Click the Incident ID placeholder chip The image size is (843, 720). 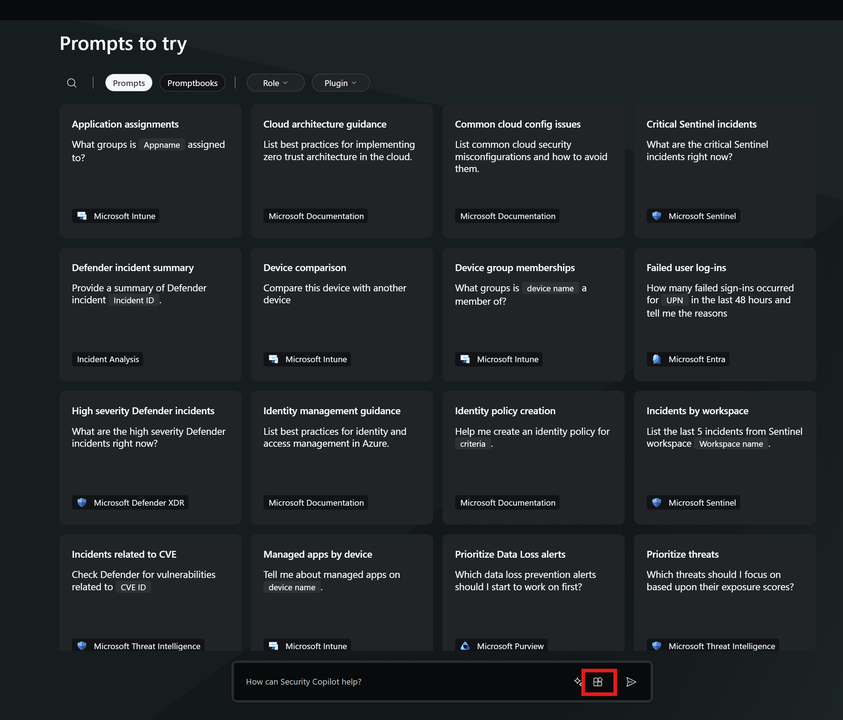pos(133,301)
